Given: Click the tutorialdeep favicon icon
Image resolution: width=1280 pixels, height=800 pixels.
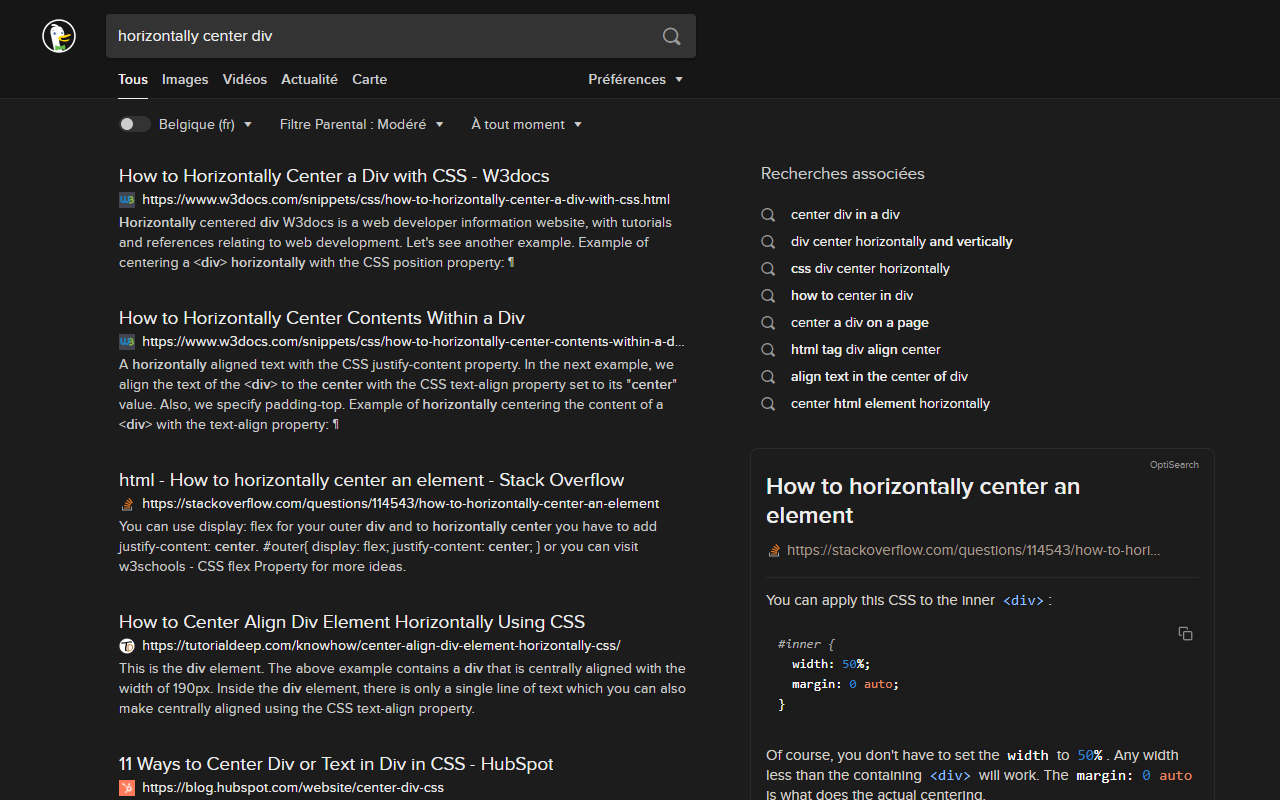Looking at the screenshot, I should [x=127, y=646].
